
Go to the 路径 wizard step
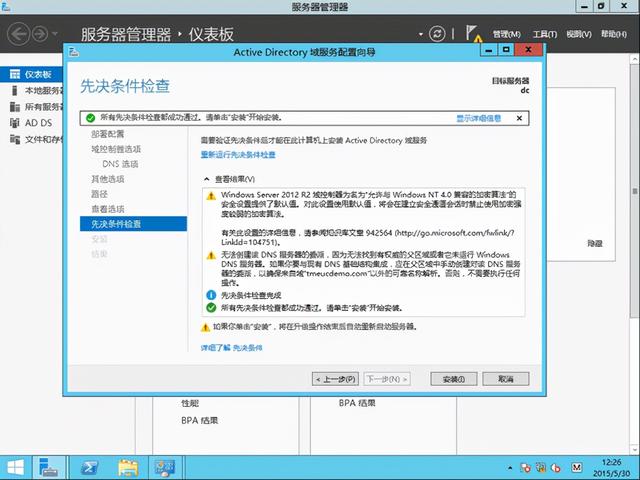coord(99,194)
